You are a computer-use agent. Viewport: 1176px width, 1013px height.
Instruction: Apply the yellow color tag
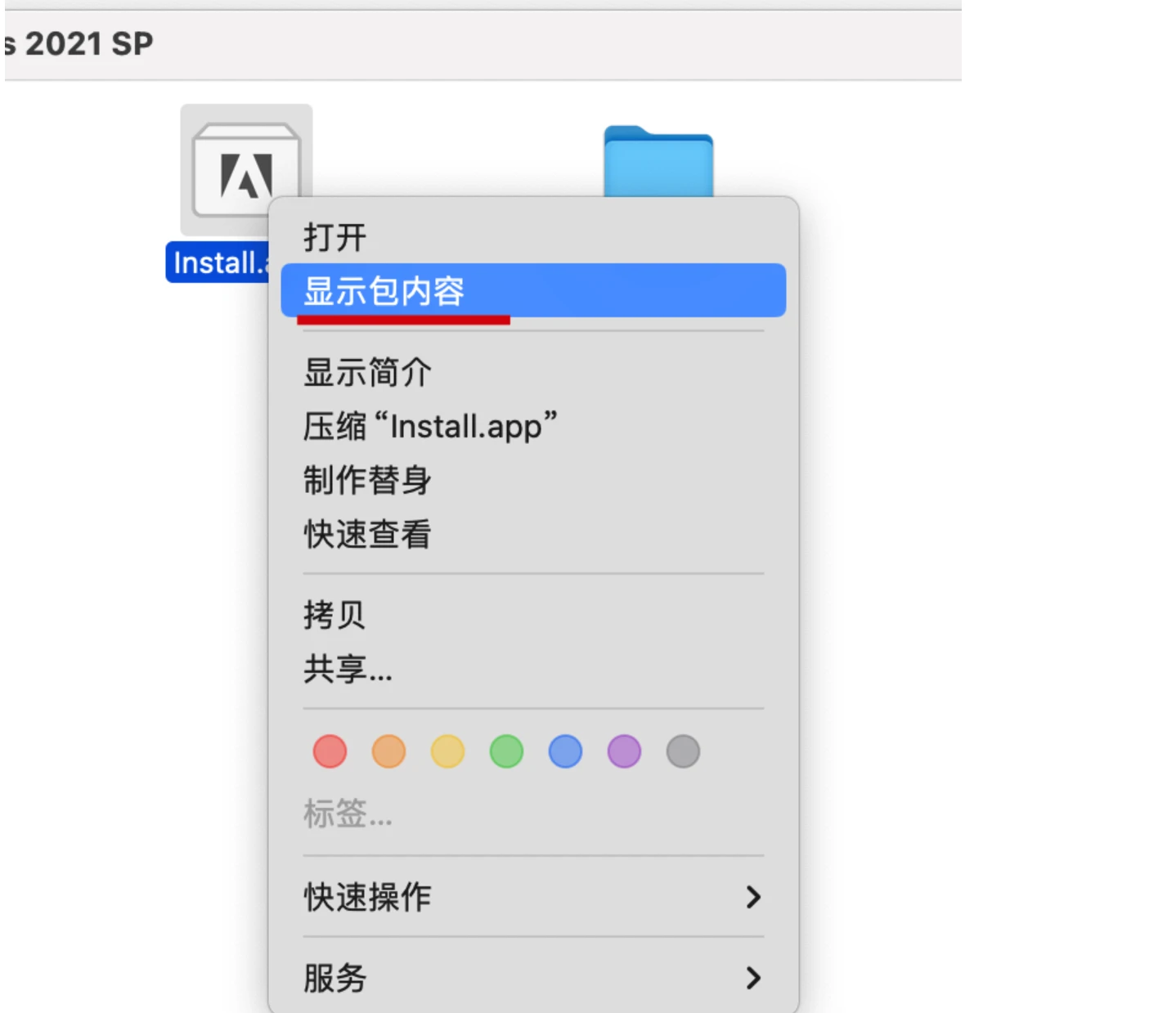448,751
